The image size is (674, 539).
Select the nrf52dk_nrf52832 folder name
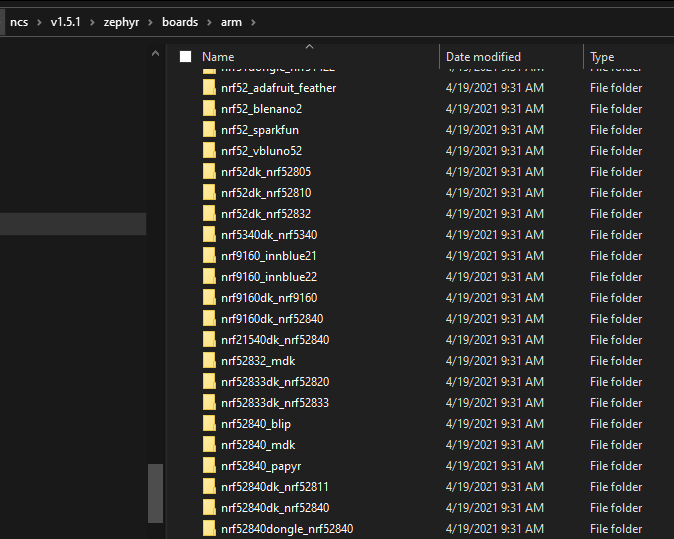click(266, 214)
